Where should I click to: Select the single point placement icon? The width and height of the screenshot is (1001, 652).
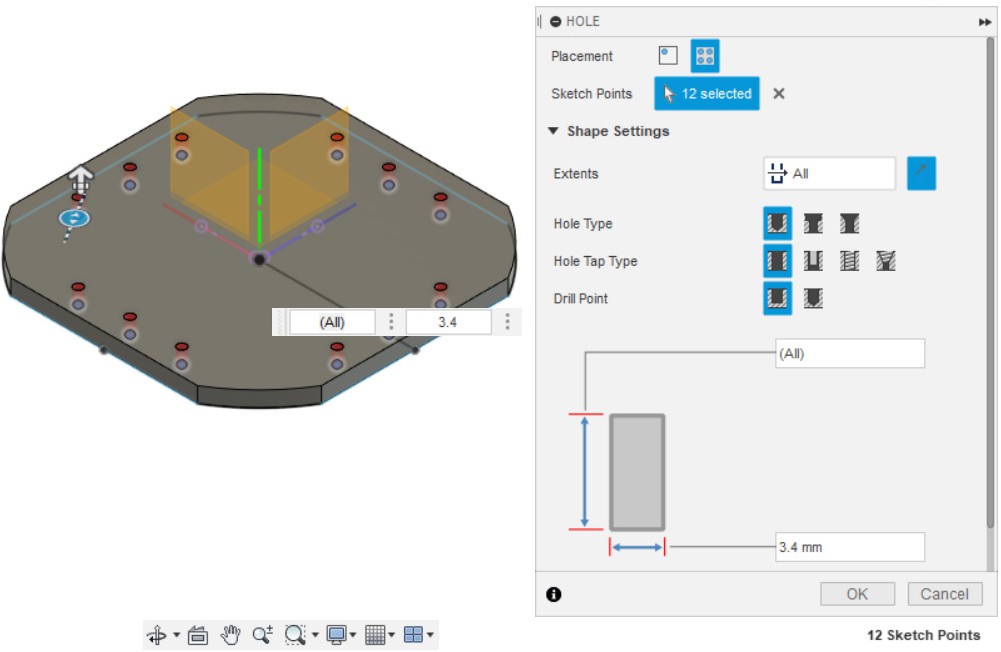[x=667, y=56]
